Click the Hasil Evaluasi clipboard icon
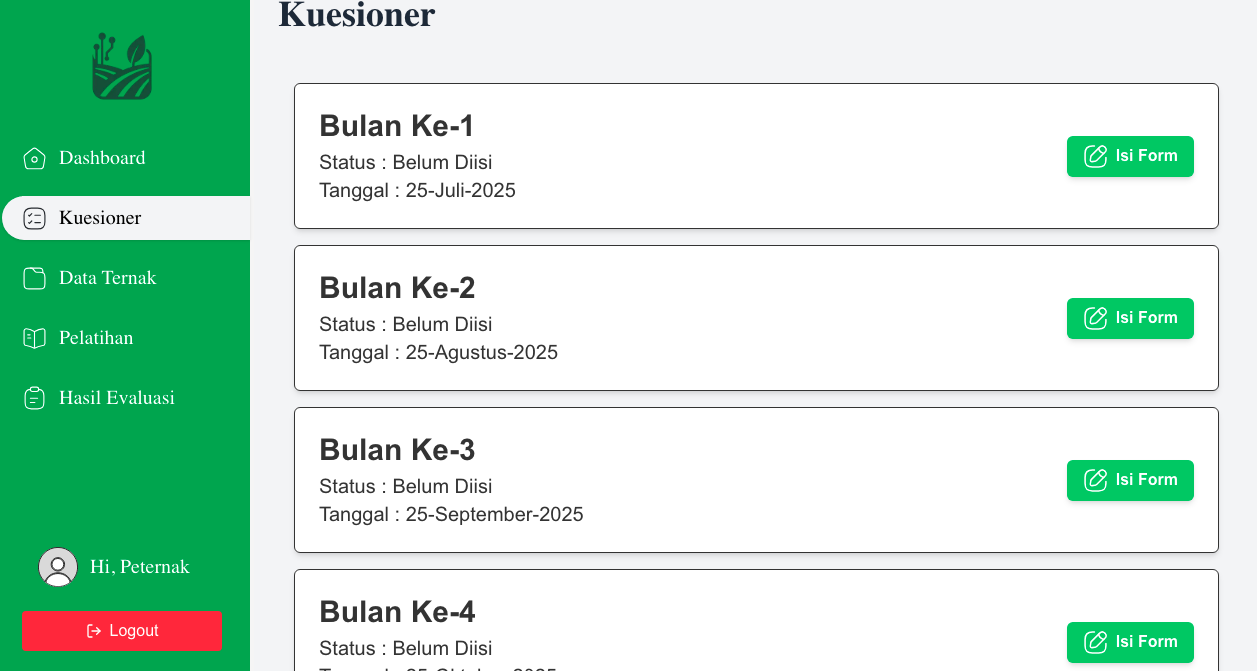Screen dimensions: 1257x671 click(34, 398)
